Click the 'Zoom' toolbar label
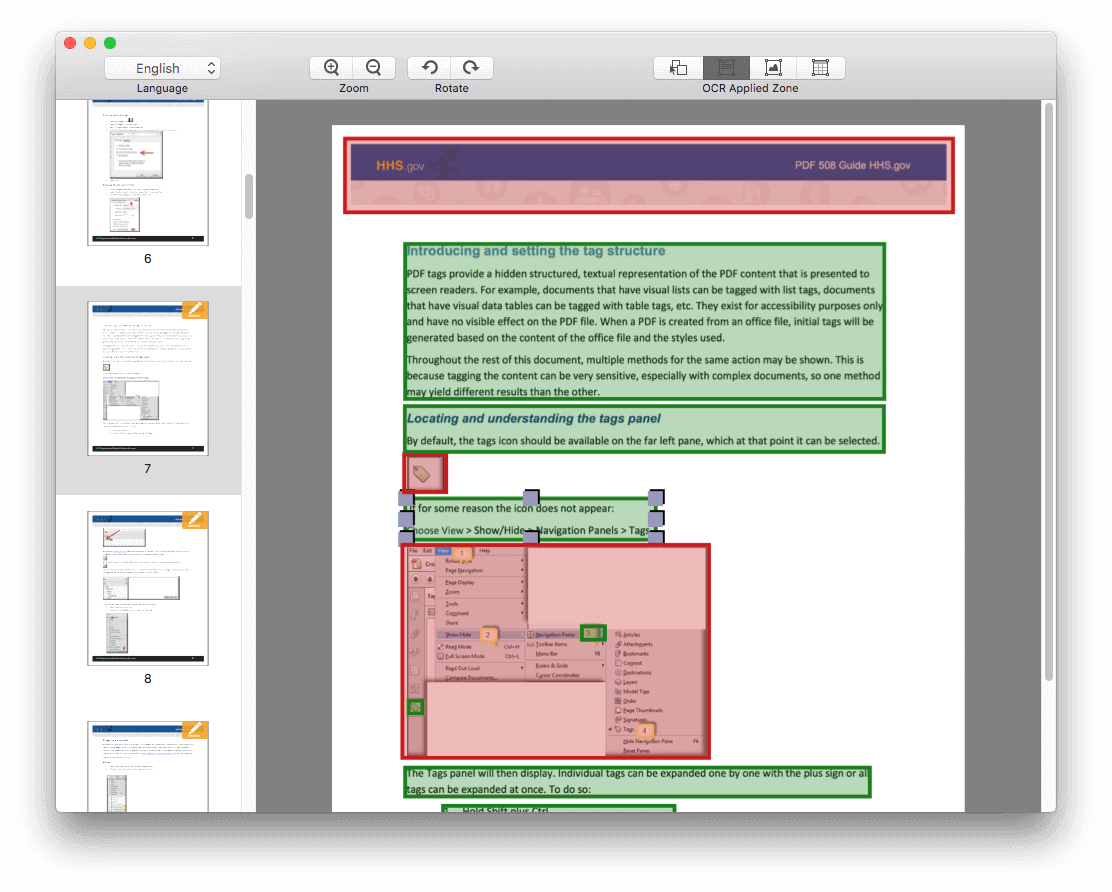The image size is (1112, 892). pyautogui.click(x=353, y=88)
